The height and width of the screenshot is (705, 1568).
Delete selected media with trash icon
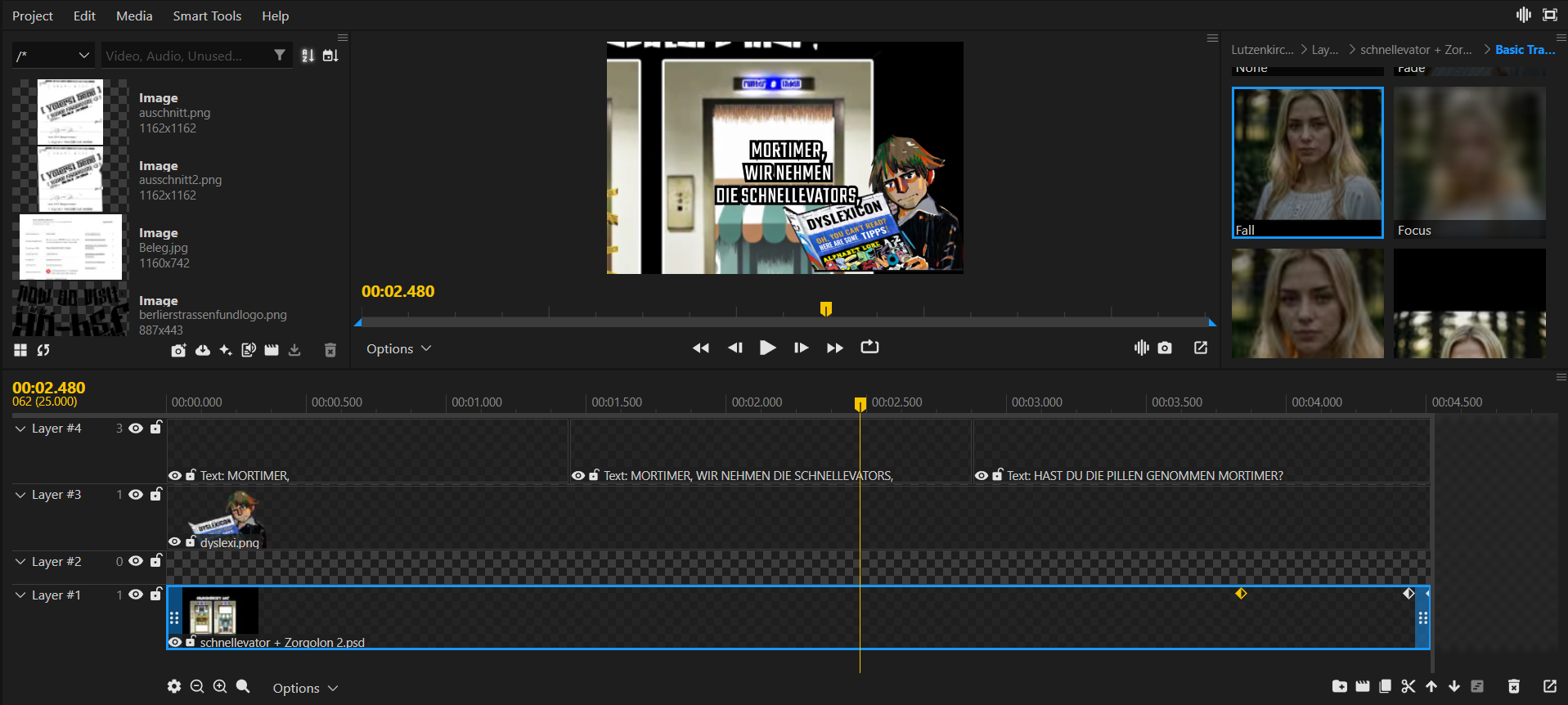[x=330, y=350]
